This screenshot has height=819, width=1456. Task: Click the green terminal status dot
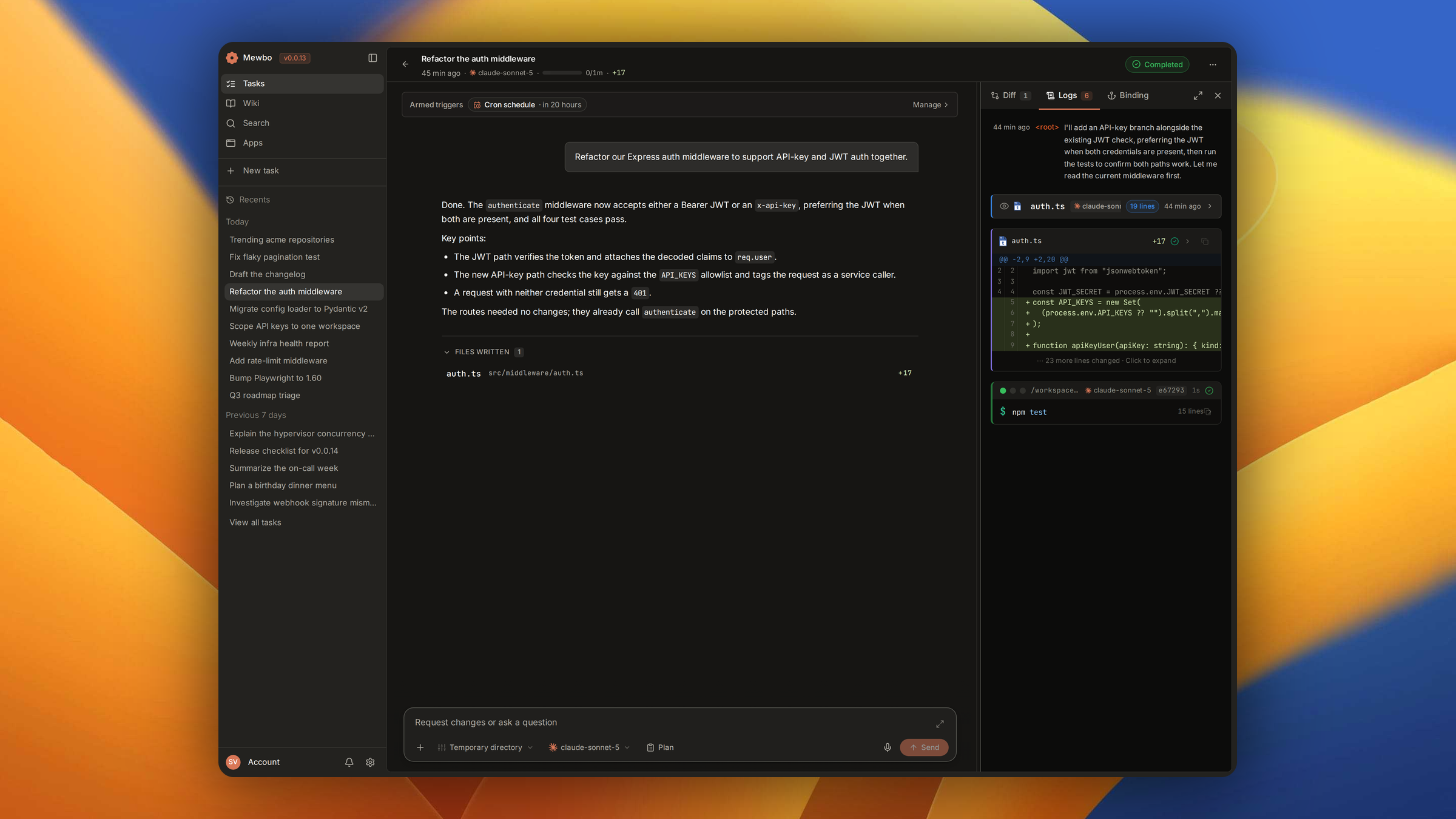click(1003, 391)
